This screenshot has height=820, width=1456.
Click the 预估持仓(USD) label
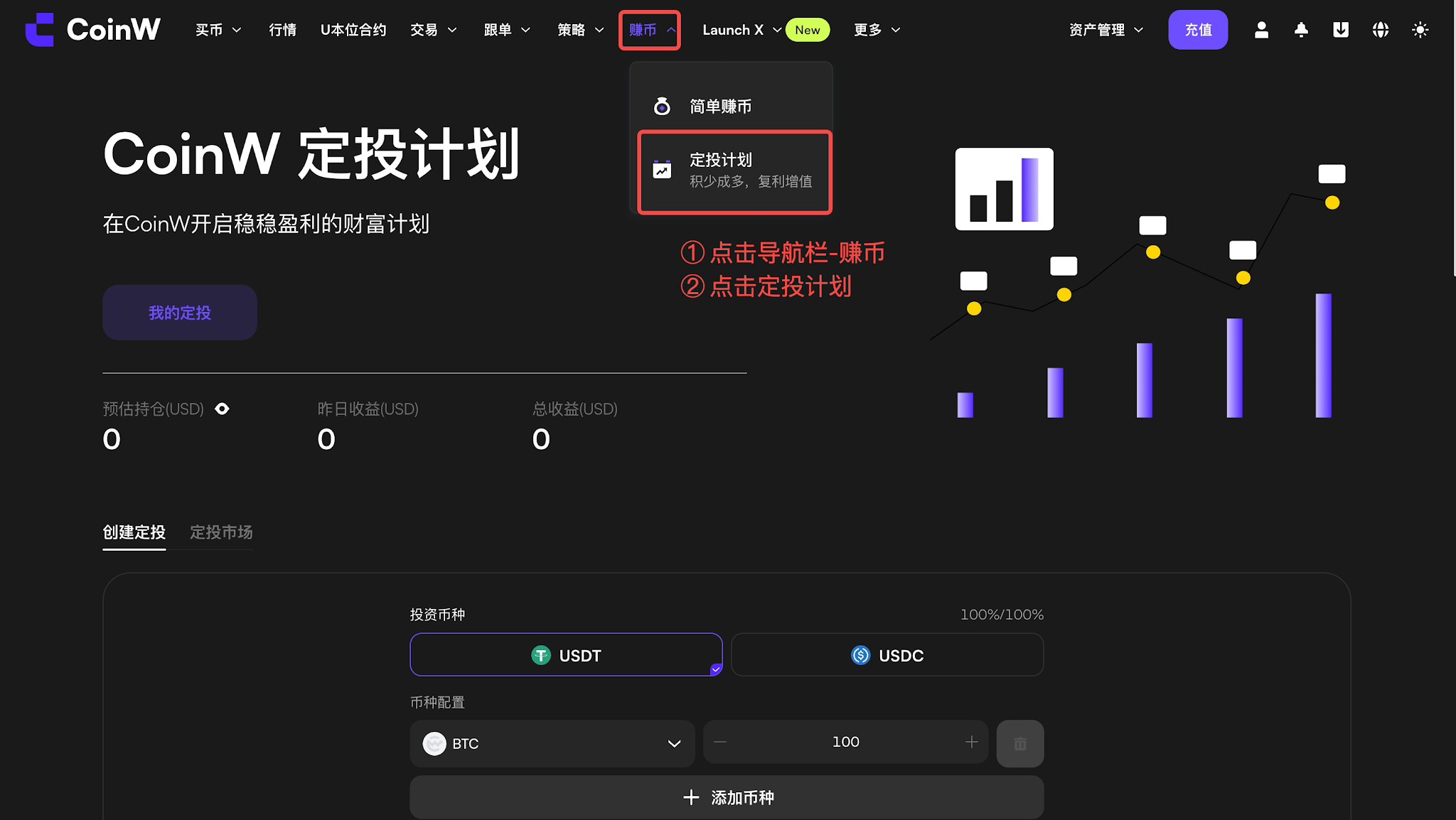pyautogui.click(x=153, y=409)
